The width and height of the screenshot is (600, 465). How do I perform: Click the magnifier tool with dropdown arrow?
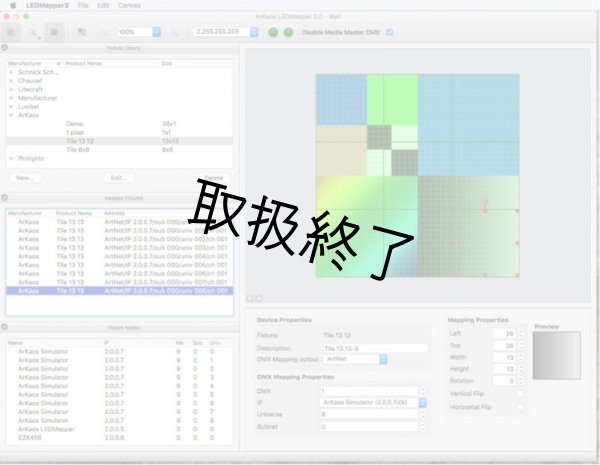point(34,33)
